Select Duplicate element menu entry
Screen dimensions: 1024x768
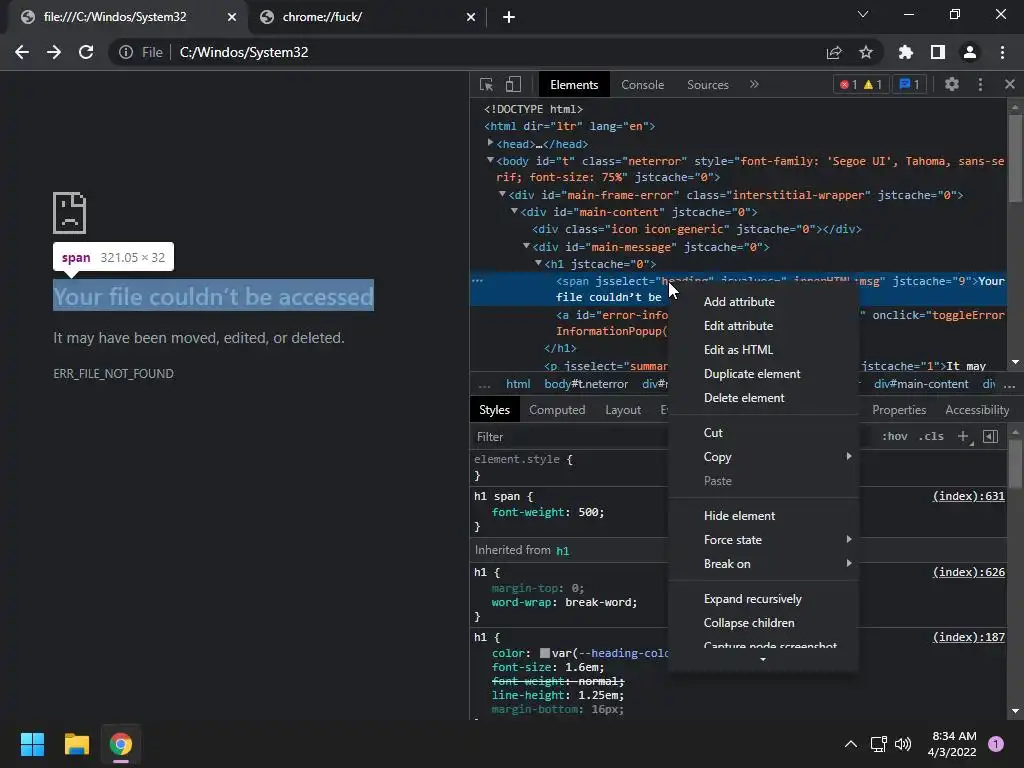click(763, 374)
